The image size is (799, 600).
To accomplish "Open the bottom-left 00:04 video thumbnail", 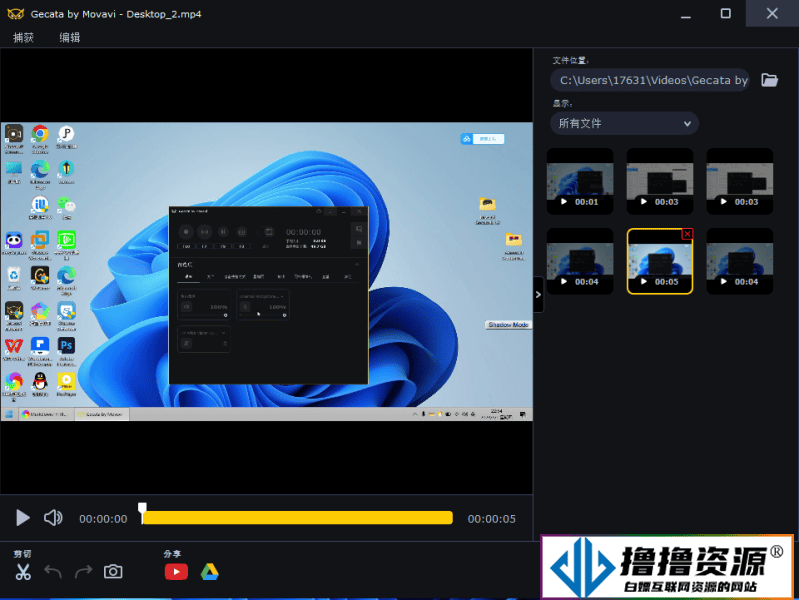I will (x=580, y=261).
